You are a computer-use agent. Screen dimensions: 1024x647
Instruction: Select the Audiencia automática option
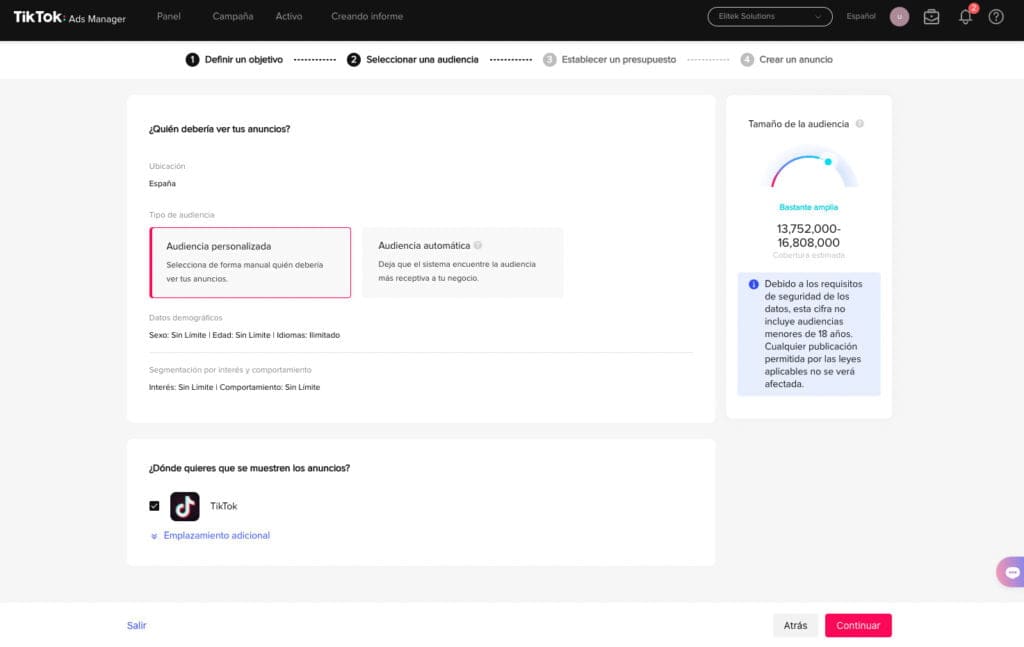(x=462, y=262)
